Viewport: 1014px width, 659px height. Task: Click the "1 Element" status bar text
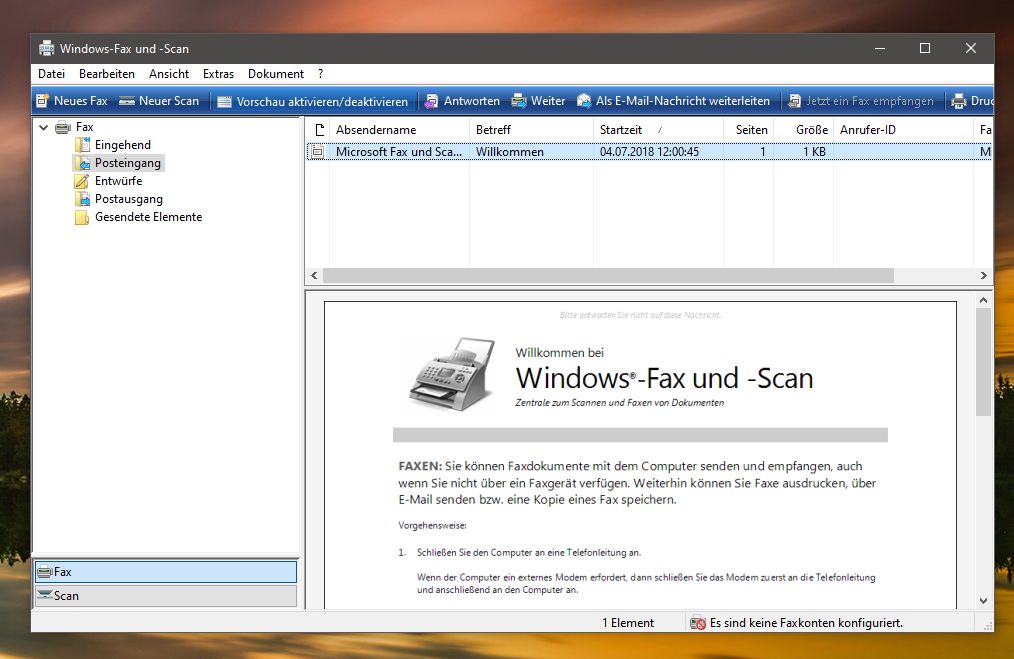[628, 623]
